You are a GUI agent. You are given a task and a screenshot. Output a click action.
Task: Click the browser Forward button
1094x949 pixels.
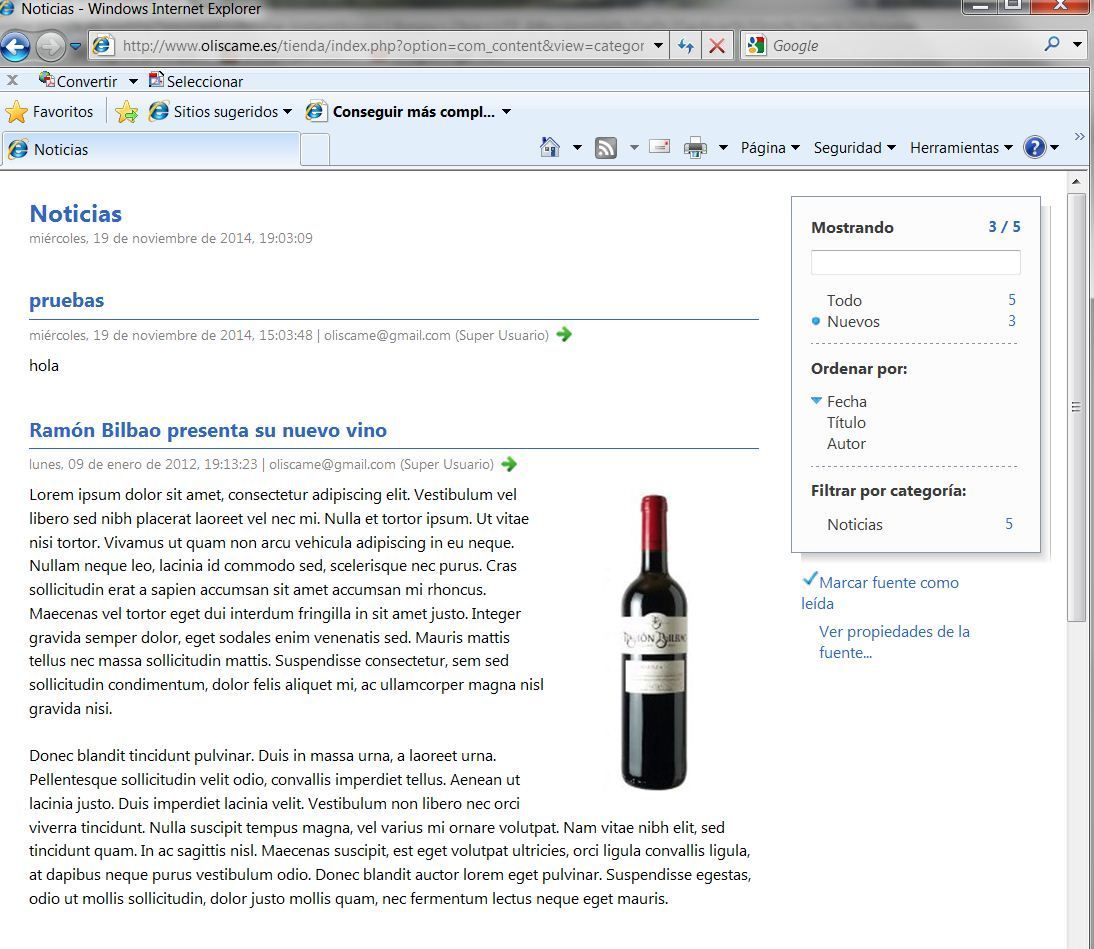pos(50,47)
